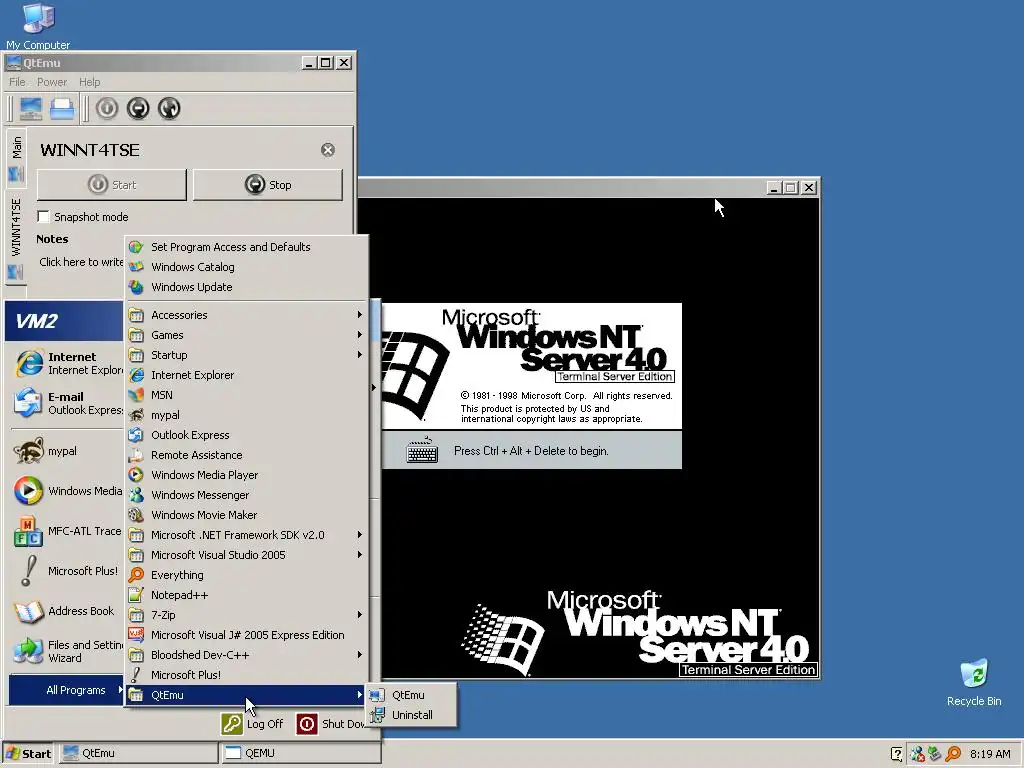The image size is (1024, 768).
Task: Open mypal from the recent programs list
Action: (67, 451)
